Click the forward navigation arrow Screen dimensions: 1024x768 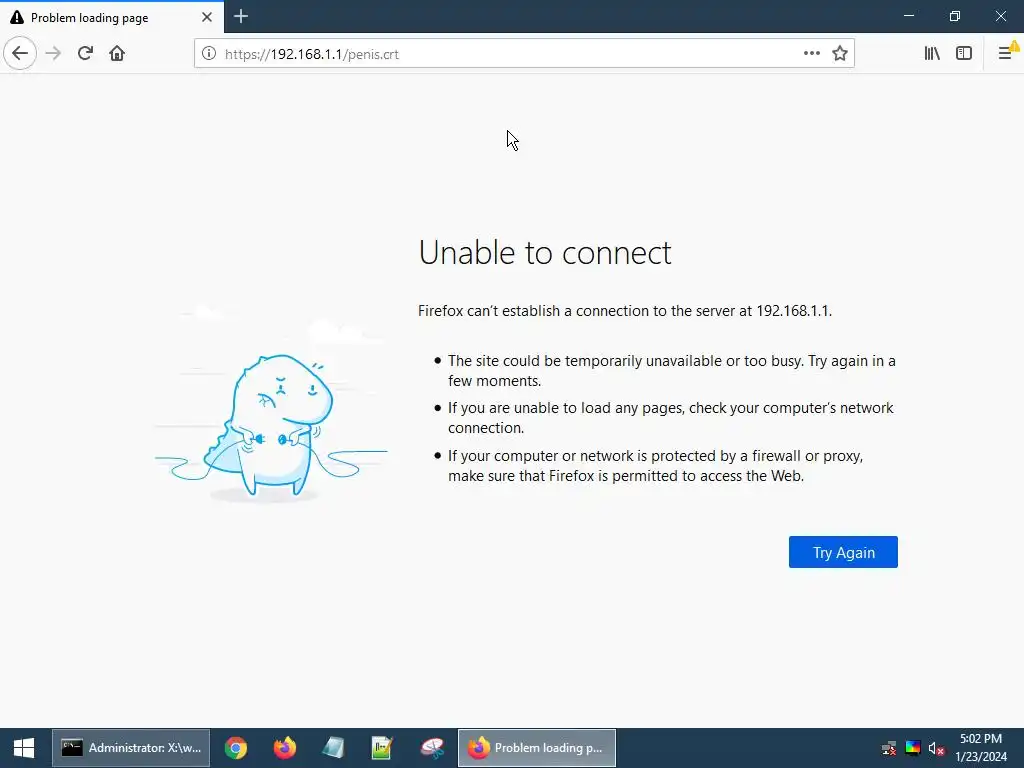click(53, 53)
